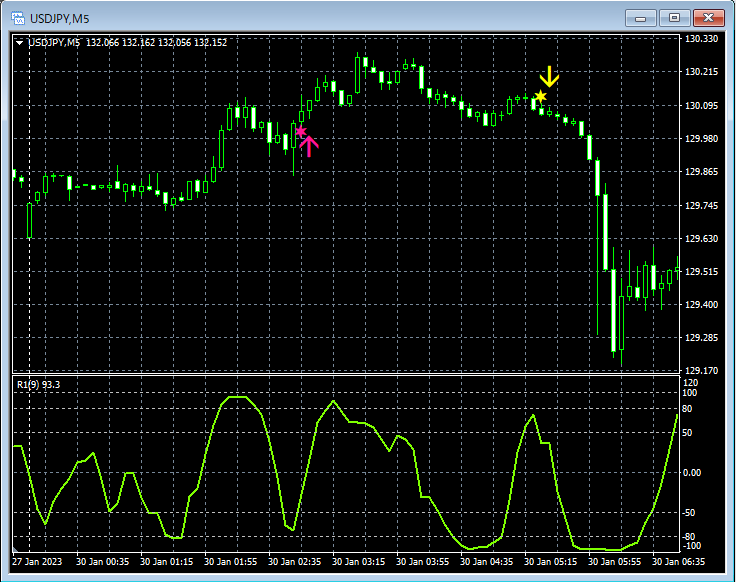Expand the chart header dropdown triangle
The height and width of the screenshot is (582, 737).
coord(20,43)
